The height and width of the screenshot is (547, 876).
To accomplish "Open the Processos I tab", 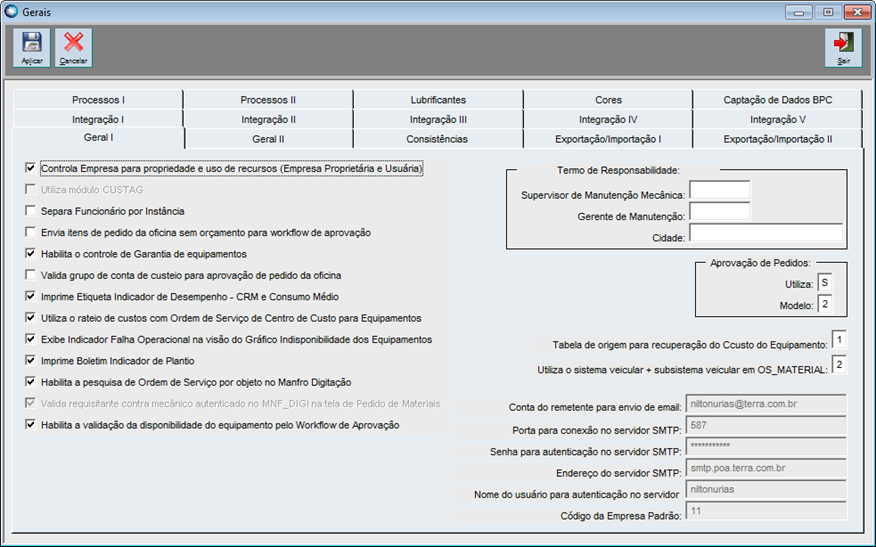I will [x=98, y=99].
